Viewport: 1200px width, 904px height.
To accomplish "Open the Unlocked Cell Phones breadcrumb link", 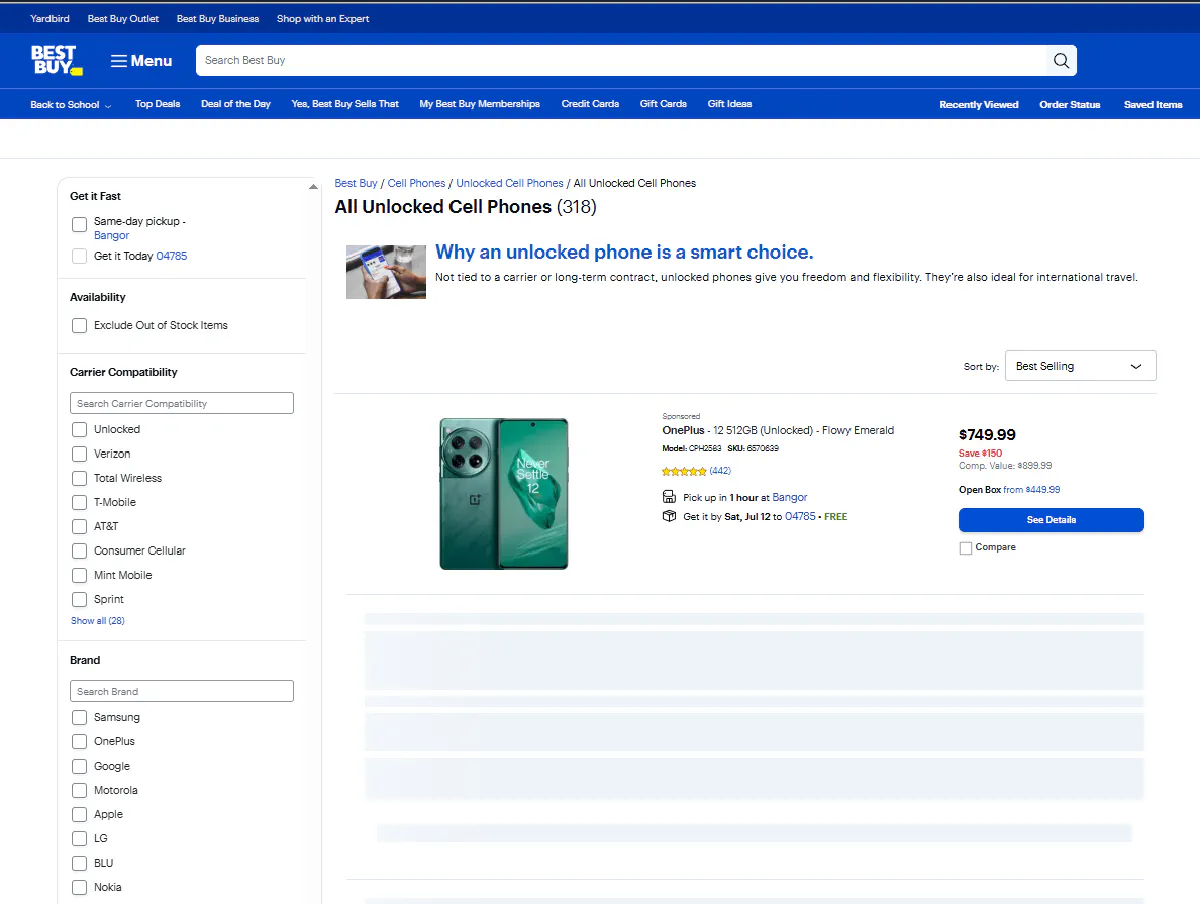I will pos(510,183).
